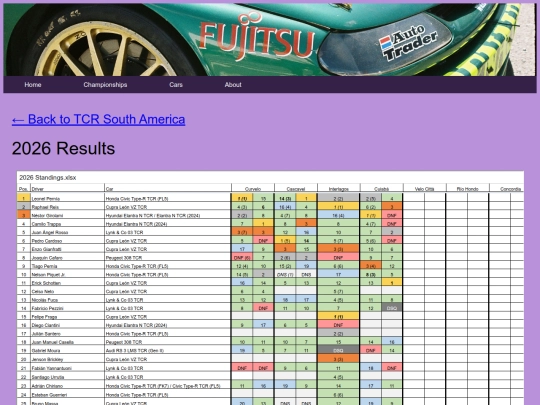Select driver Néstor Girolami
Viewport: 540px width, 405px height.
coord(47,216)
